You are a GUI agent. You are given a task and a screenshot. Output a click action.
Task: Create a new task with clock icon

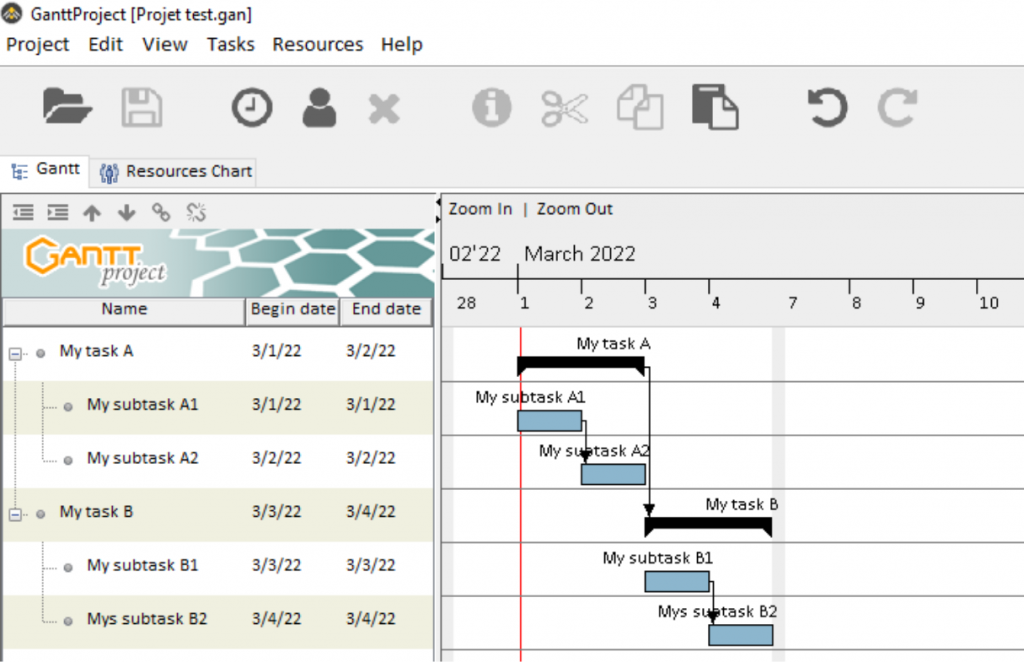pyautogui.click(x=251, y=107)
